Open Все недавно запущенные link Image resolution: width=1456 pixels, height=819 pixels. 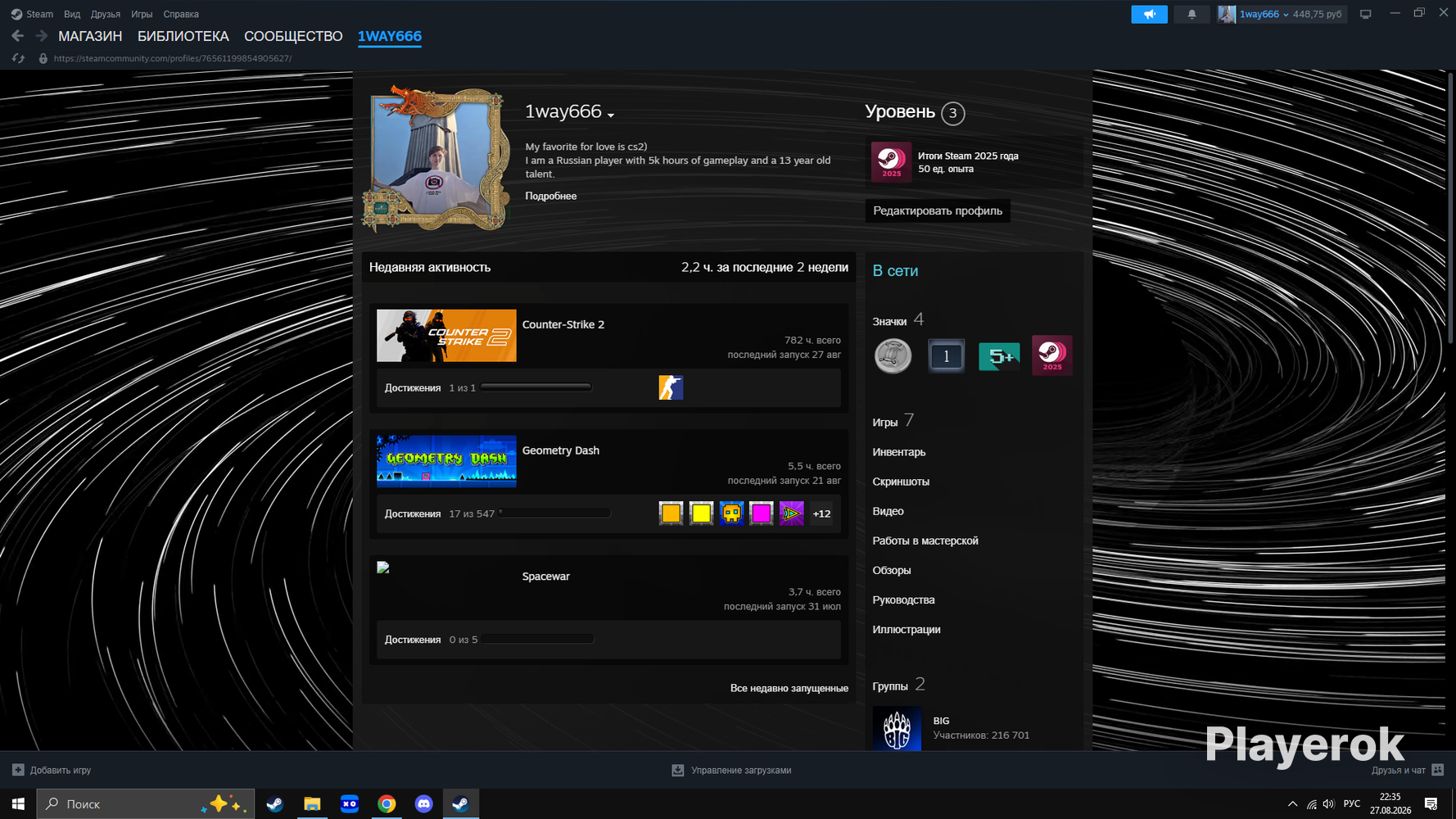point(789,688)
